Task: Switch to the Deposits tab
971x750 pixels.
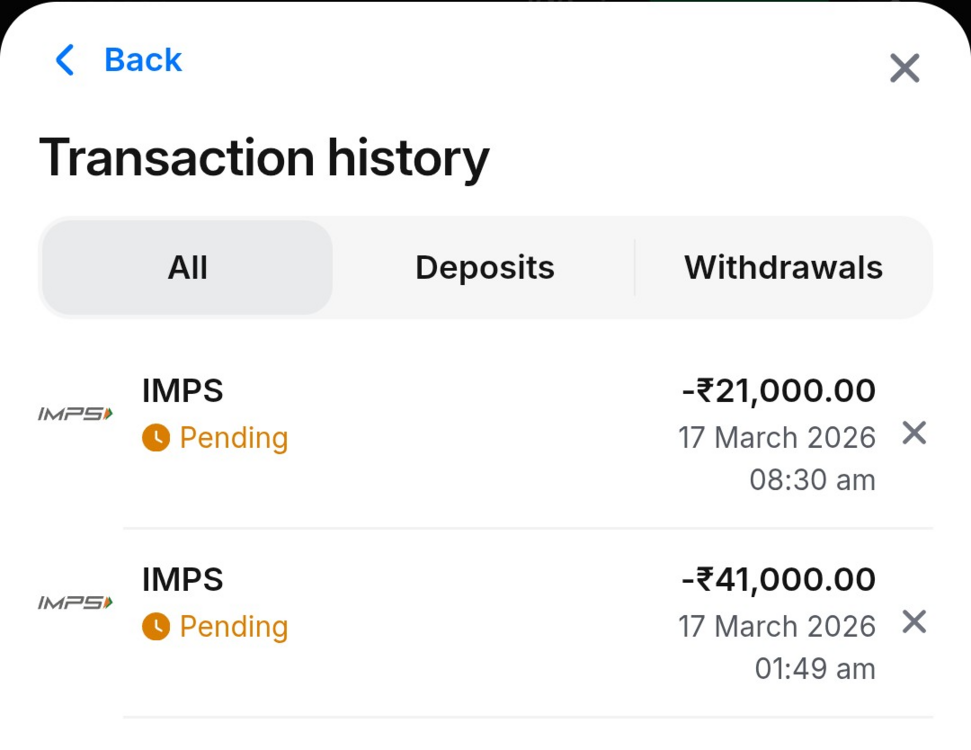Action: click(x=485, y=268)
